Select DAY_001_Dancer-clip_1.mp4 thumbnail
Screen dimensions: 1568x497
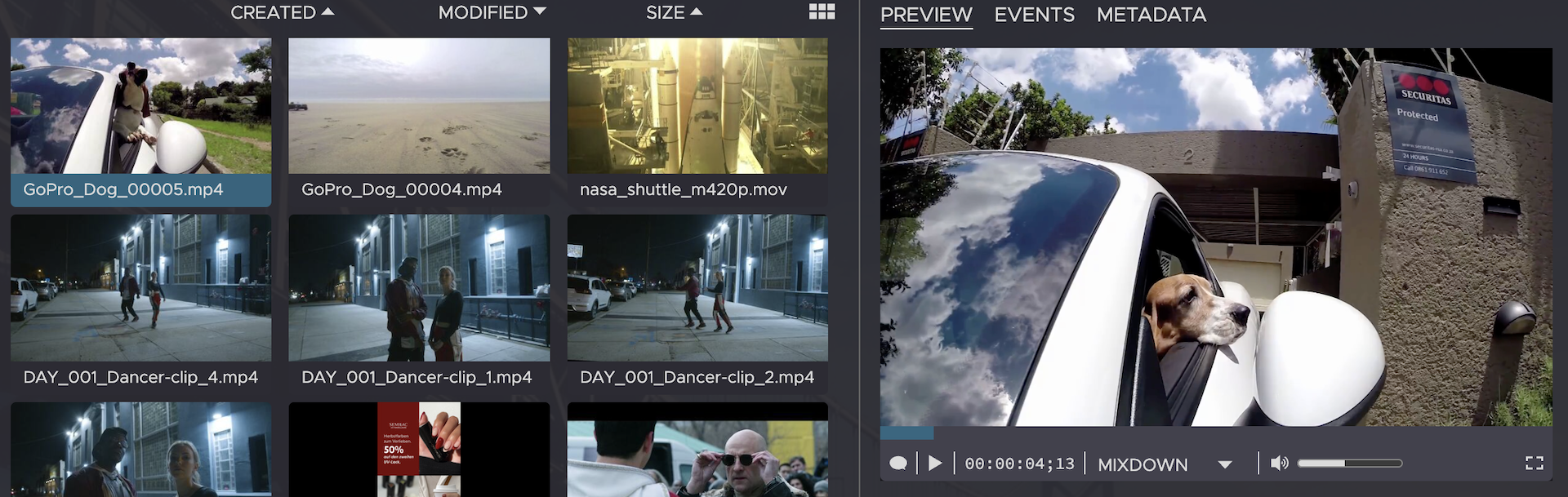coord(419,288)
